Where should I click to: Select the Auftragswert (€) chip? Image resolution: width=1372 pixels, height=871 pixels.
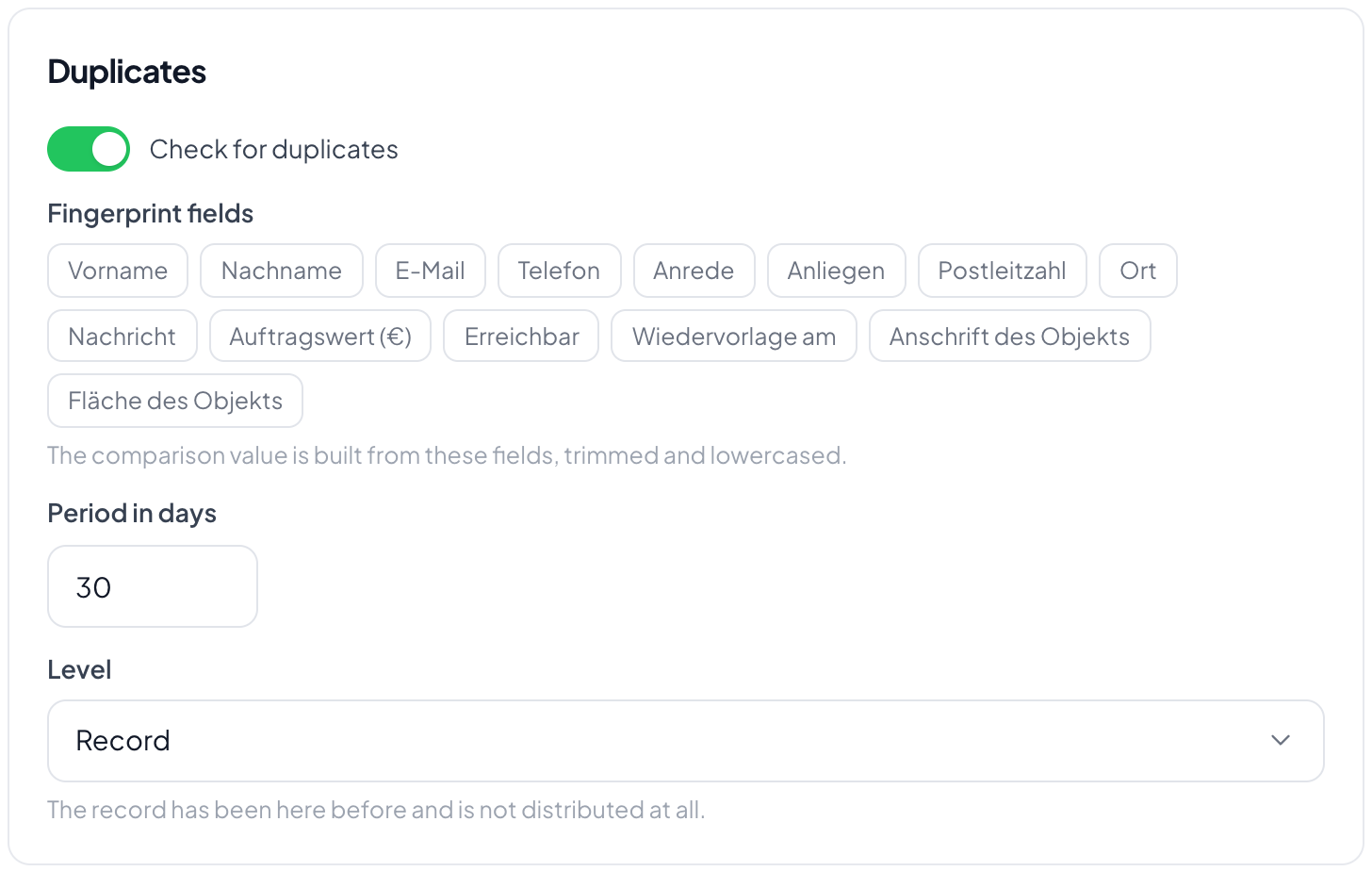320,336
